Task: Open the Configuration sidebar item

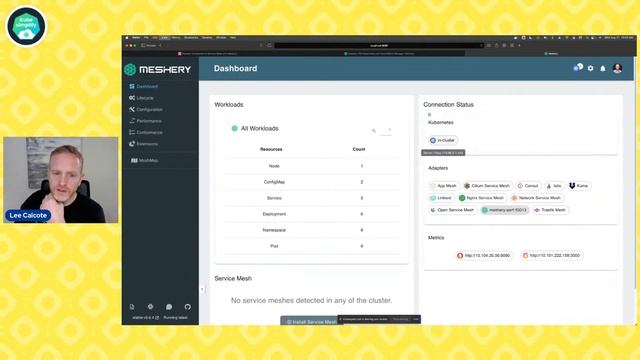Action: [146, 109]
